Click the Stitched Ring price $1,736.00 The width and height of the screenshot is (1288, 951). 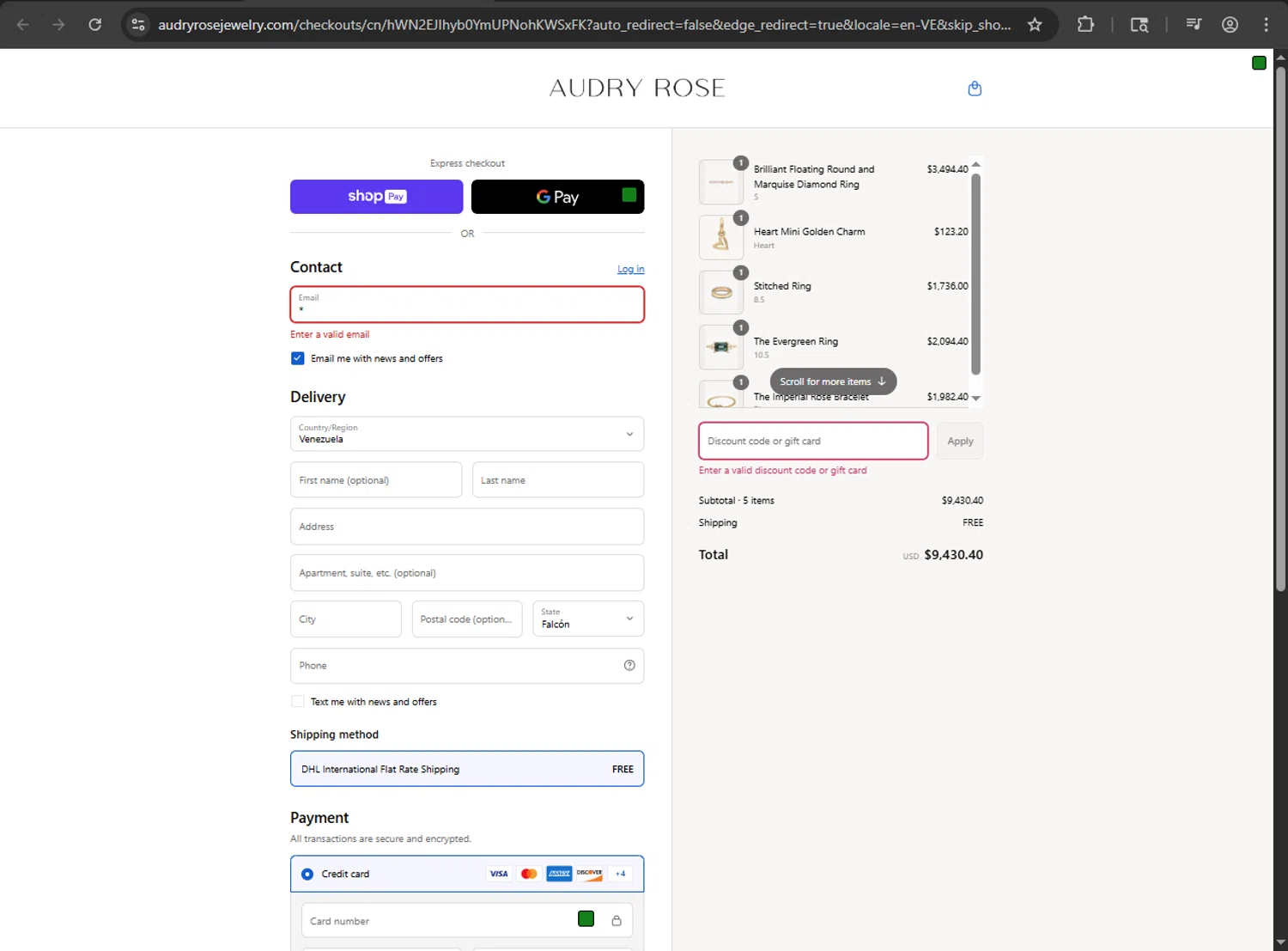click(947, 286)
